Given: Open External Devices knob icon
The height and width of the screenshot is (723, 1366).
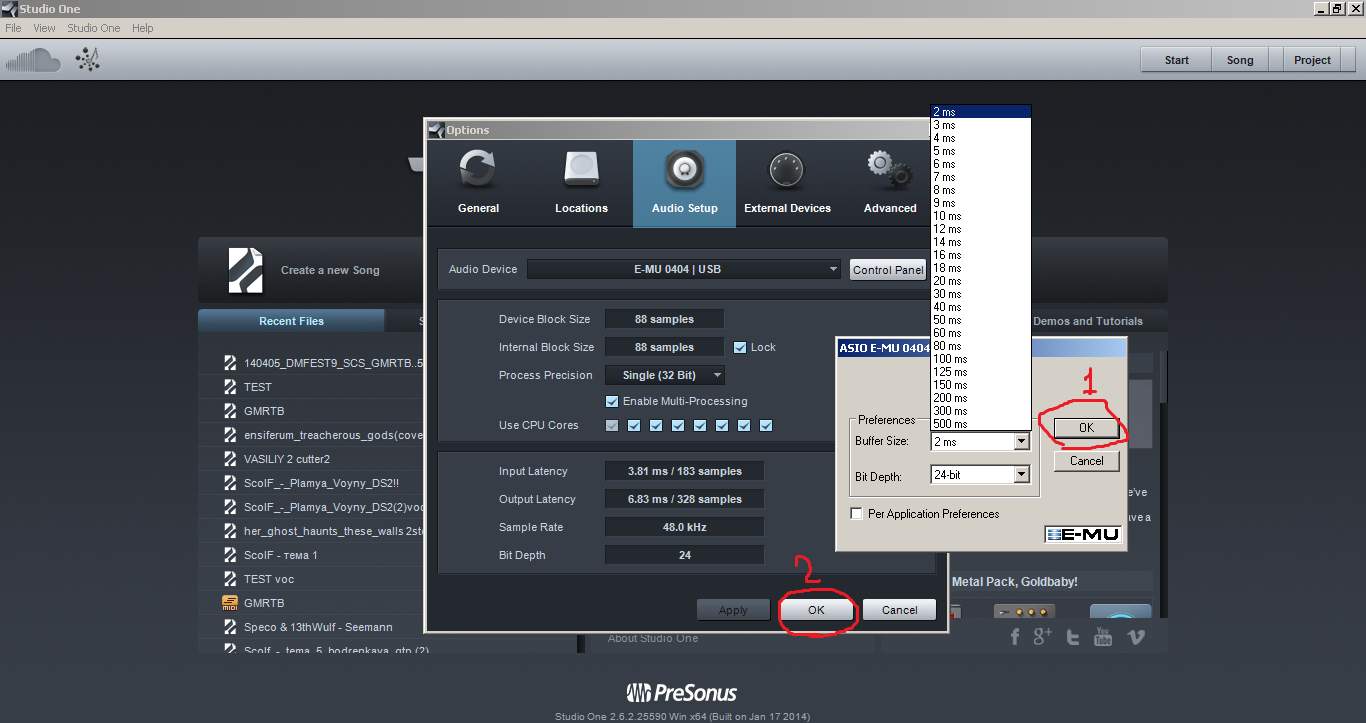Looking at the screenshot, I should [x=787, y=170].
